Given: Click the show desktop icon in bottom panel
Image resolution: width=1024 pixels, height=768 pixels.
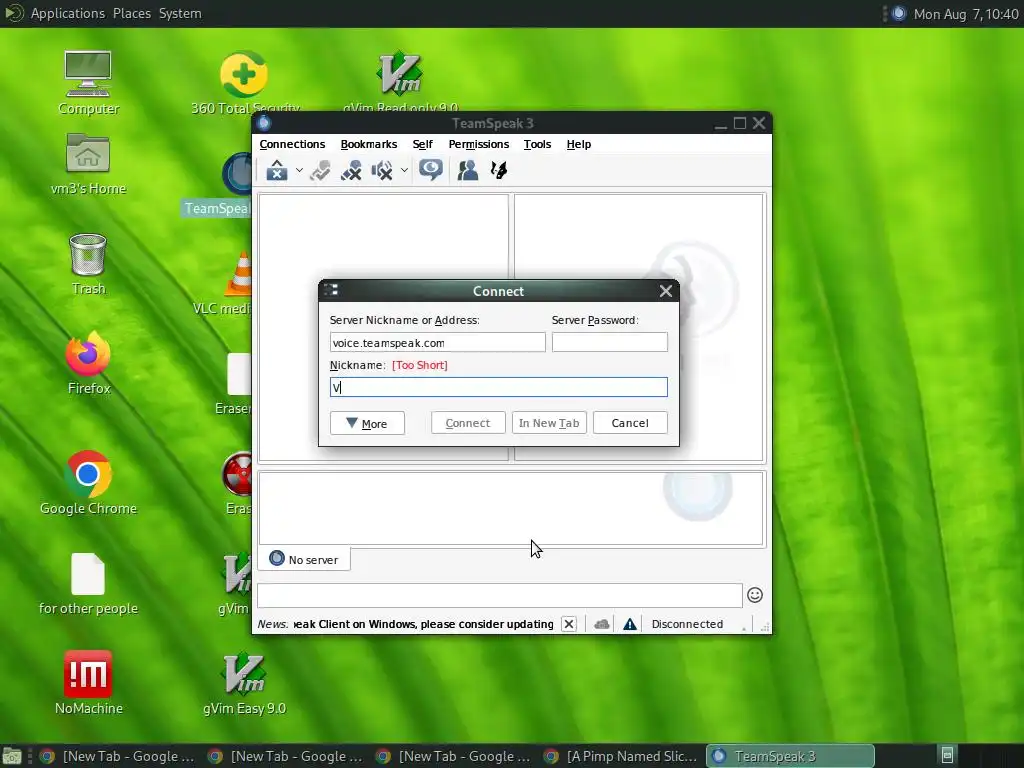Looking at the screenshot, I should pyautogui.click(x=12, y=756).
